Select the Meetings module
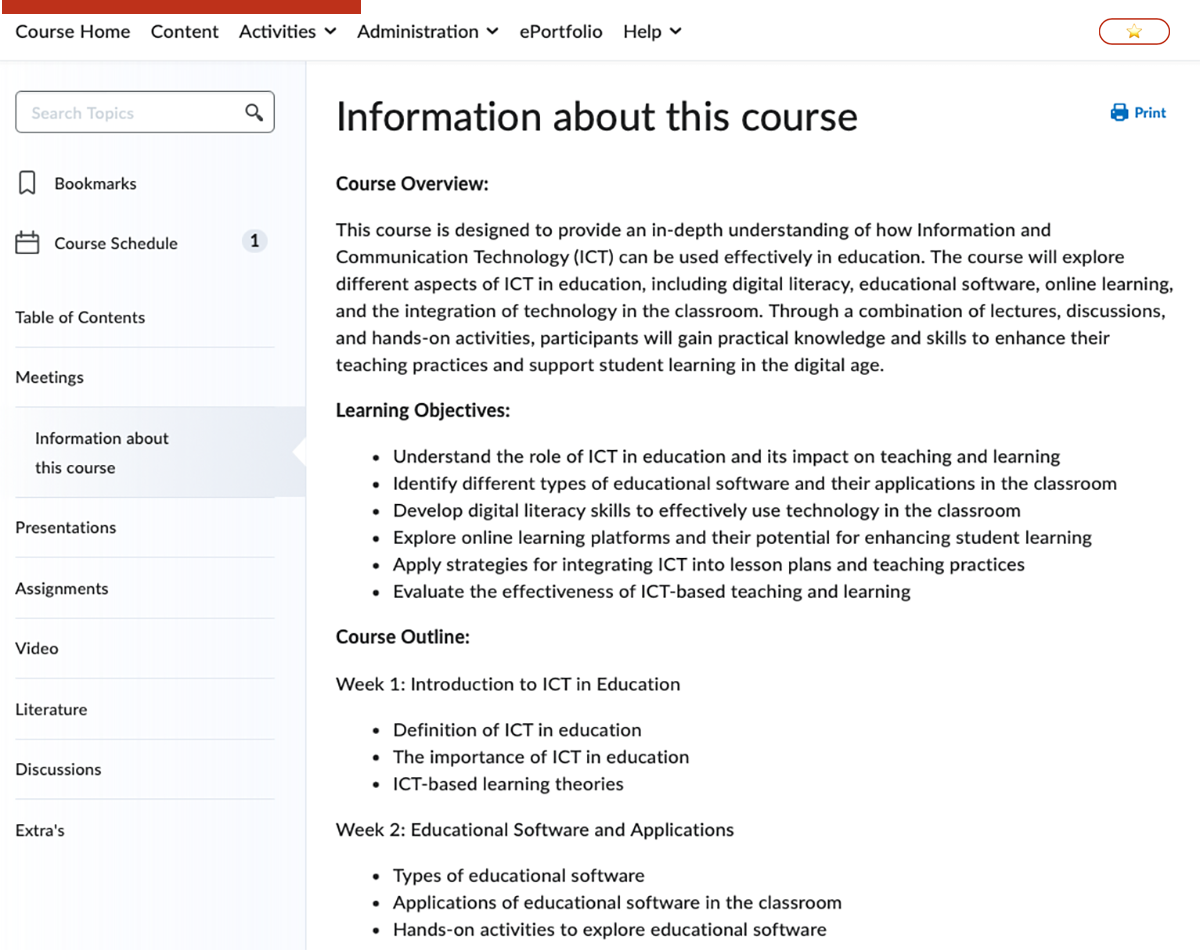1200x950 pixels. click(x=50, y=377)
